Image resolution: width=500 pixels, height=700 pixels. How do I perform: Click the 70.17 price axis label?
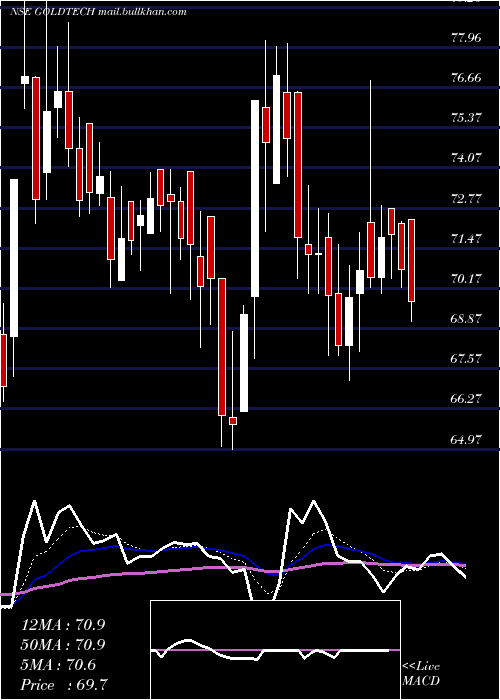[467, 279]
